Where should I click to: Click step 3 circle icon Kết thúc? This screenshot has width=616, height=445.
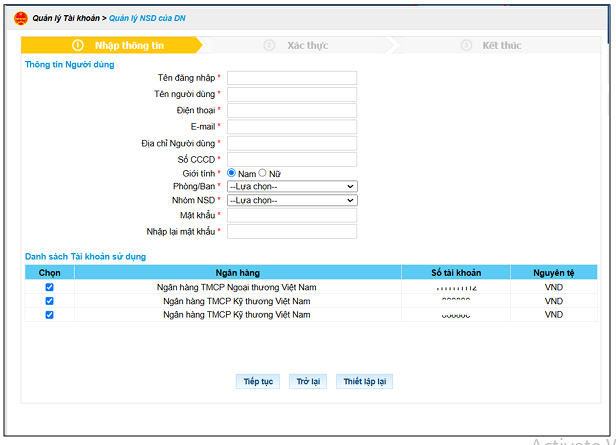466,45
